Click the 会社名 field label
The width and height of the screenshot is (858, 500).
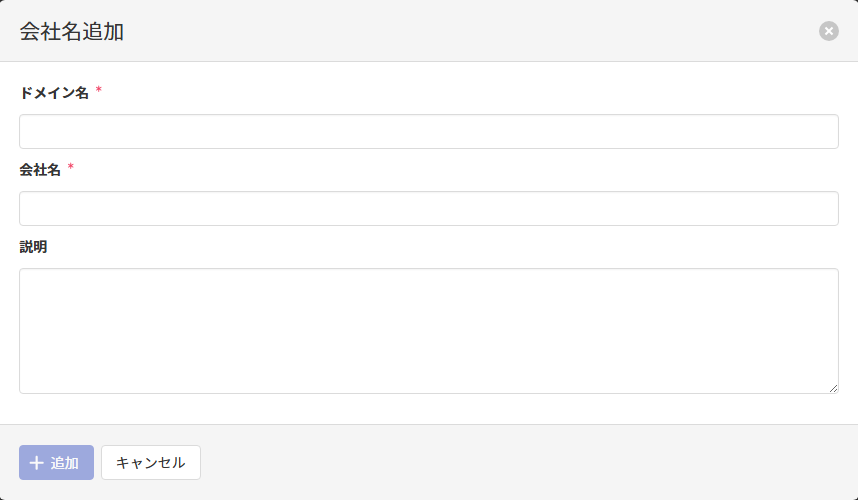point(40,170)
